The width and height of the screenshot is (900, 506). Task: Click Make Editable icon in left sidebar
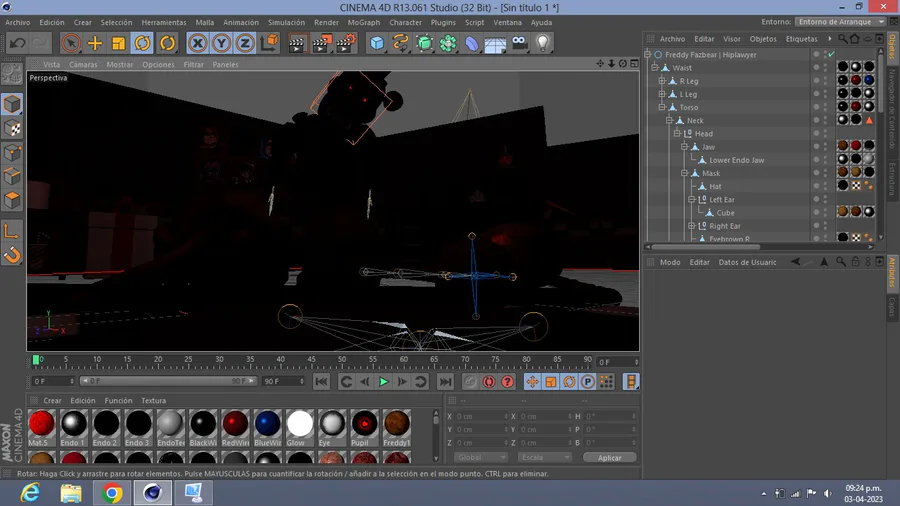coord(11,73)
